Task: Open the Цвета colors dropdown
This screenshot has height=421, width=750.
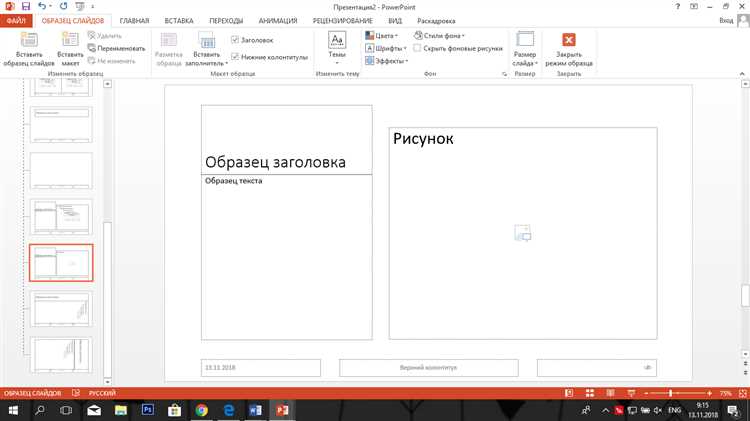Action: tap(383, 35)
